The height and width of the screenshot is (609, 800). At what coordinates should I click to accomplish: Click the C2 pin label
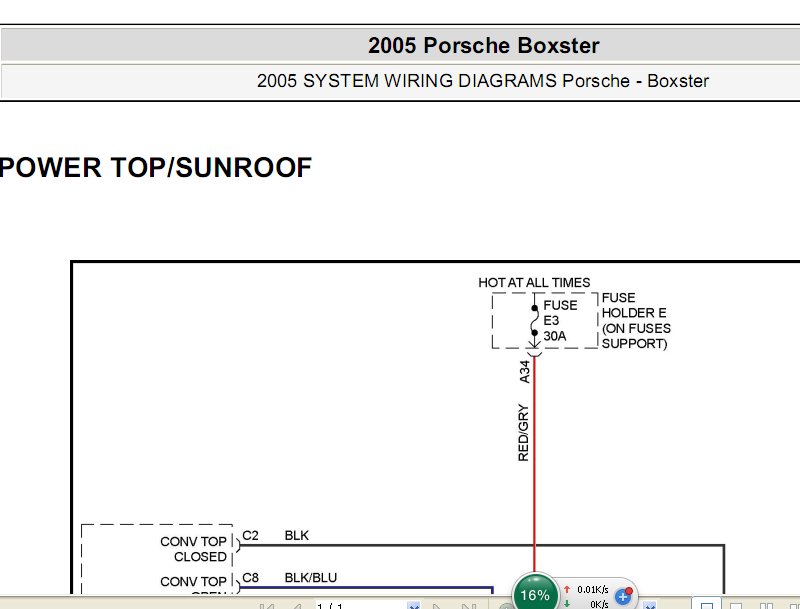251,535
